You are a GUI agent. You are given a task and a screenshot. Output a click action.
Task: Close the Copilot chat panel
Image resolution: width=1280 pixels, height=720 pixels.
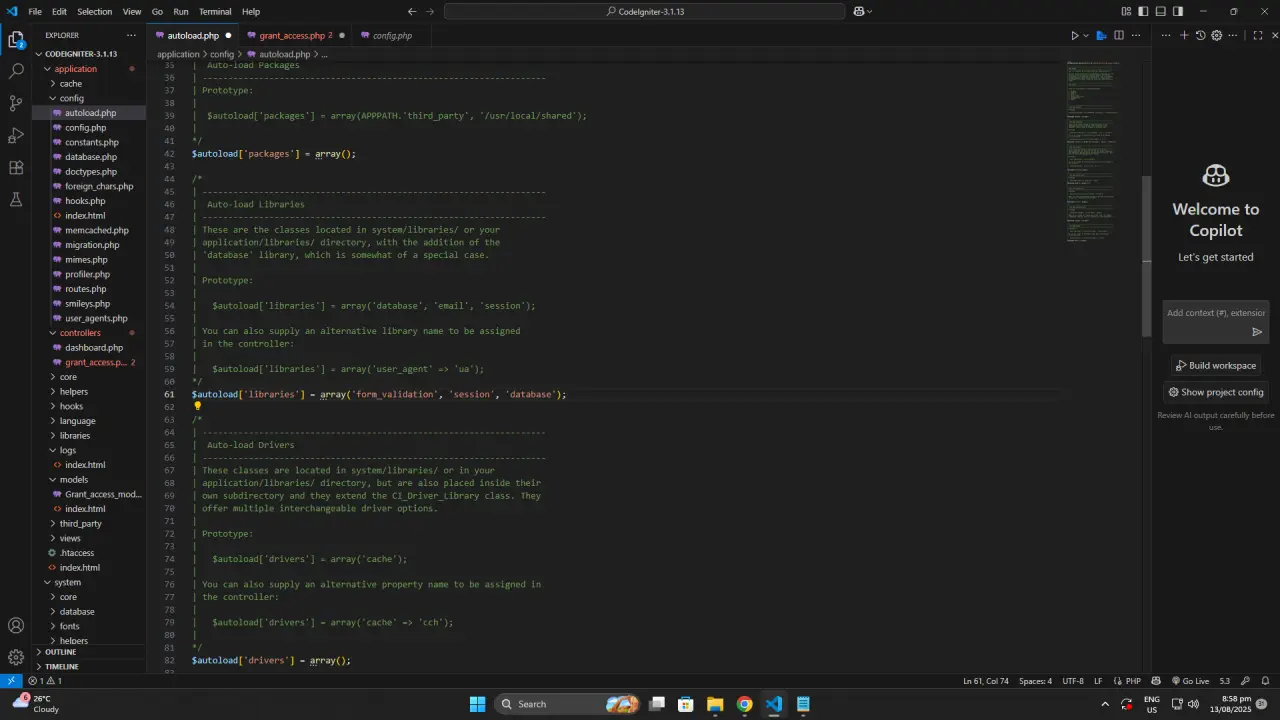click(x=1274, y=35)
